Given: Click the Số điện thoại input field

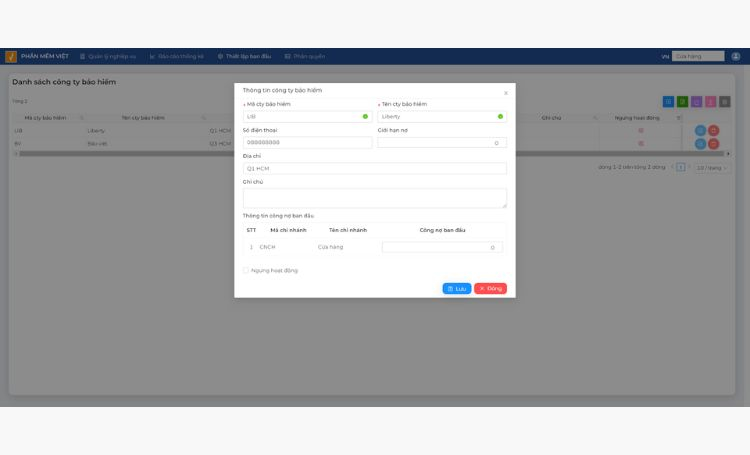Looking at the screenshot, I should (x=307, y=143).
